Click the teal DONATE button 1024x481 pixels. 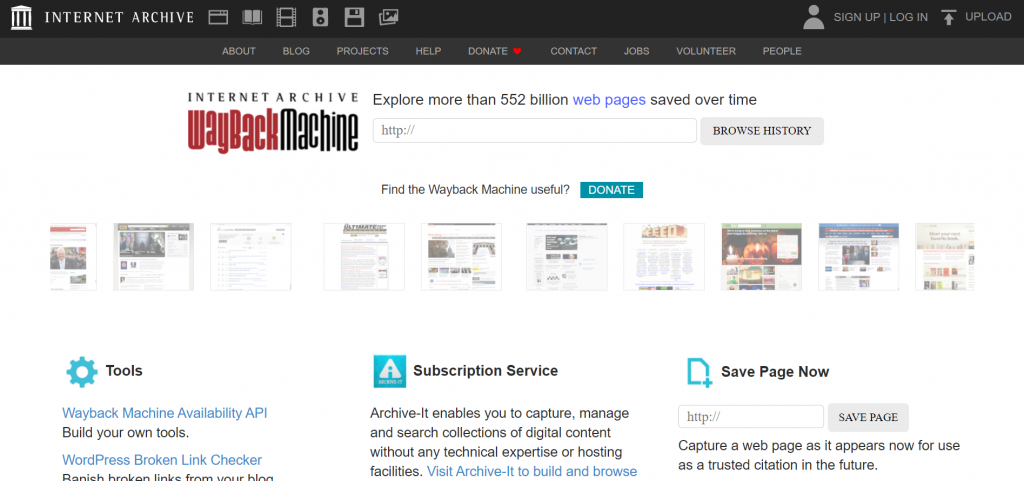[x=611, y=190]
